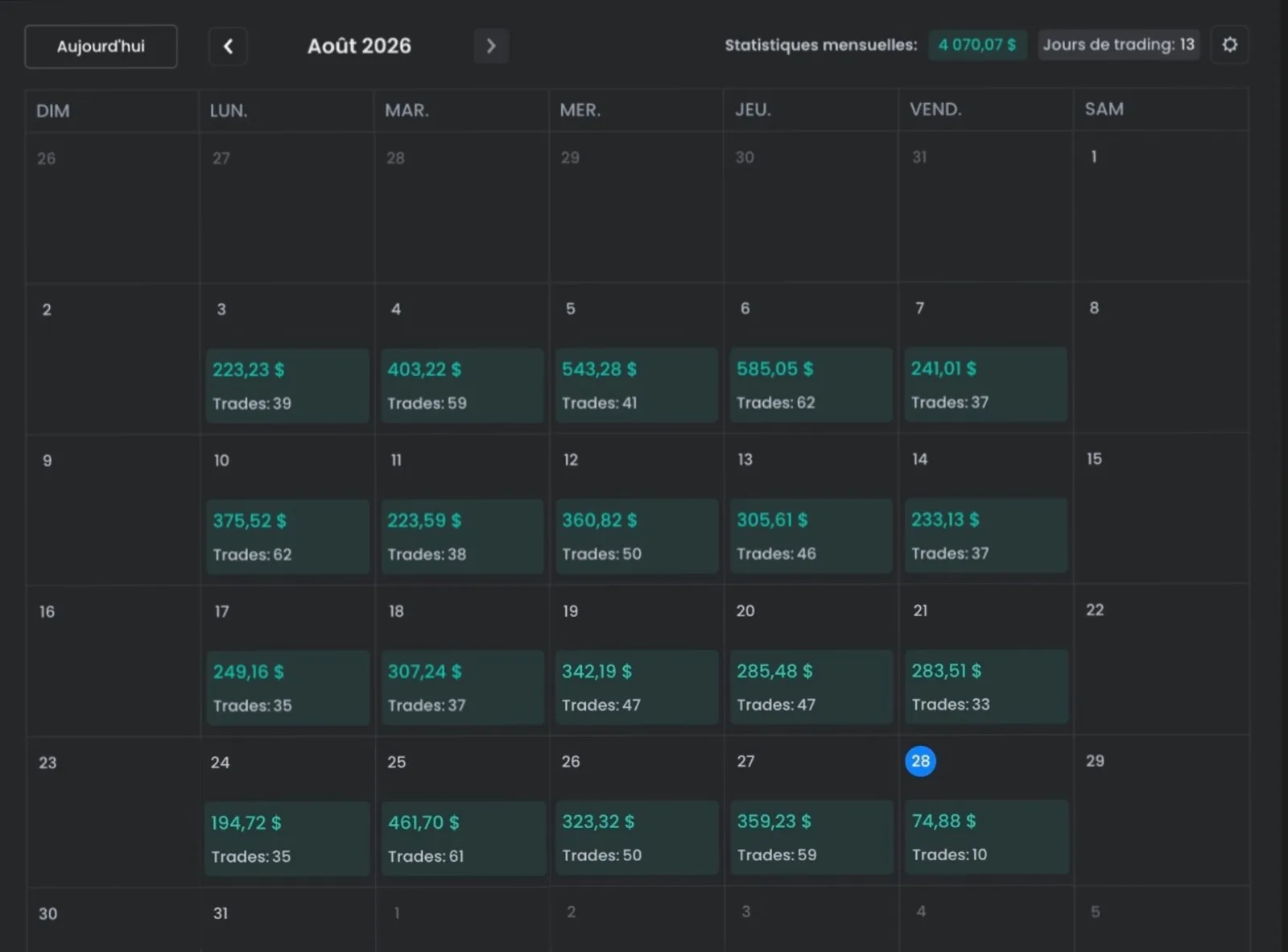
Task: Open the August 3 card showing 223,23 $
Action: pyautogui.click(x=287, y=386)
